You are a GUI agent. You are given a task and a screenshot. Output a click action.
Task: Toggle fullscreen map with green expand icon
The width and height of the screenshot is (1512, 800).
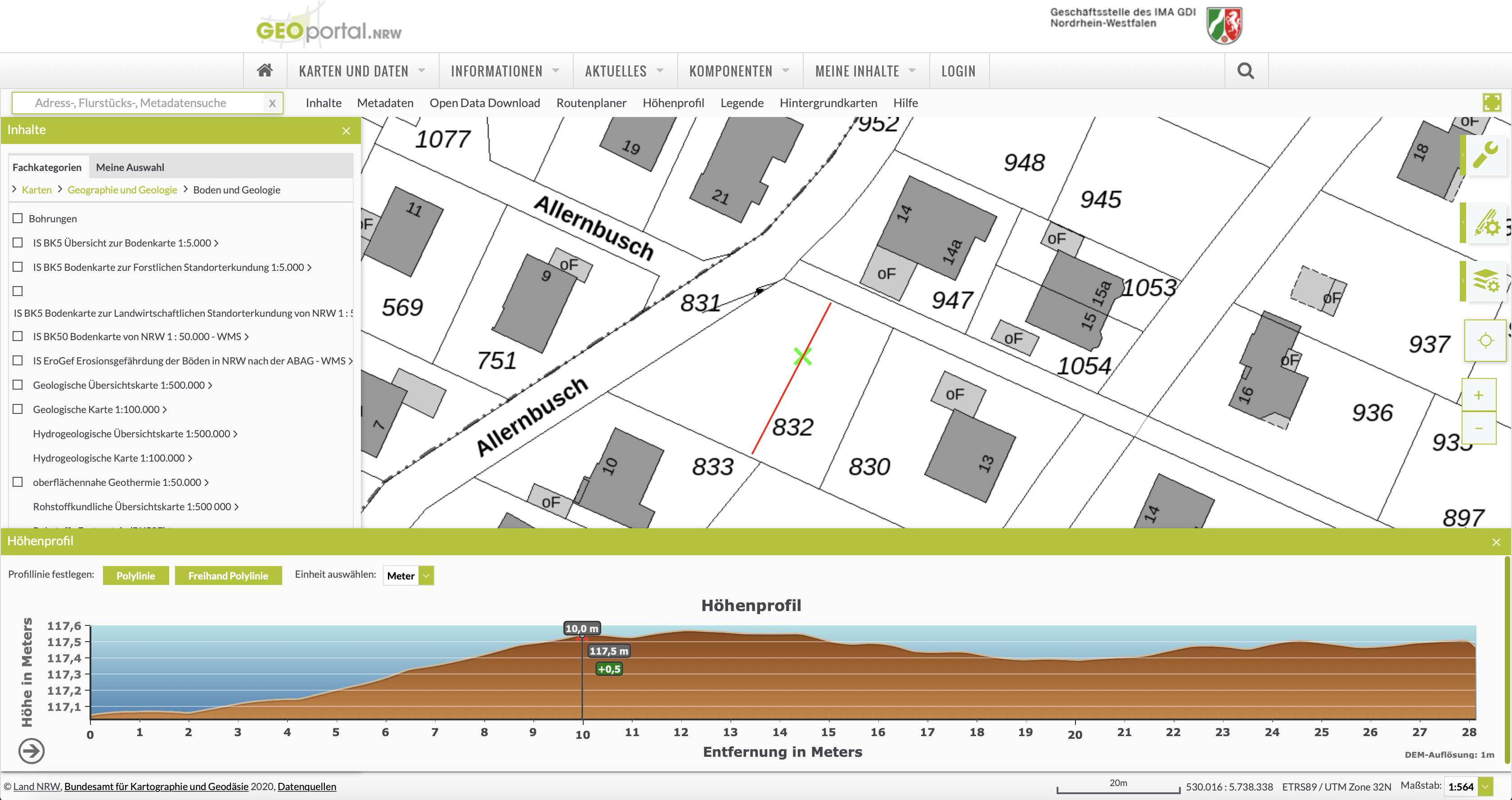click(1491, 103)
